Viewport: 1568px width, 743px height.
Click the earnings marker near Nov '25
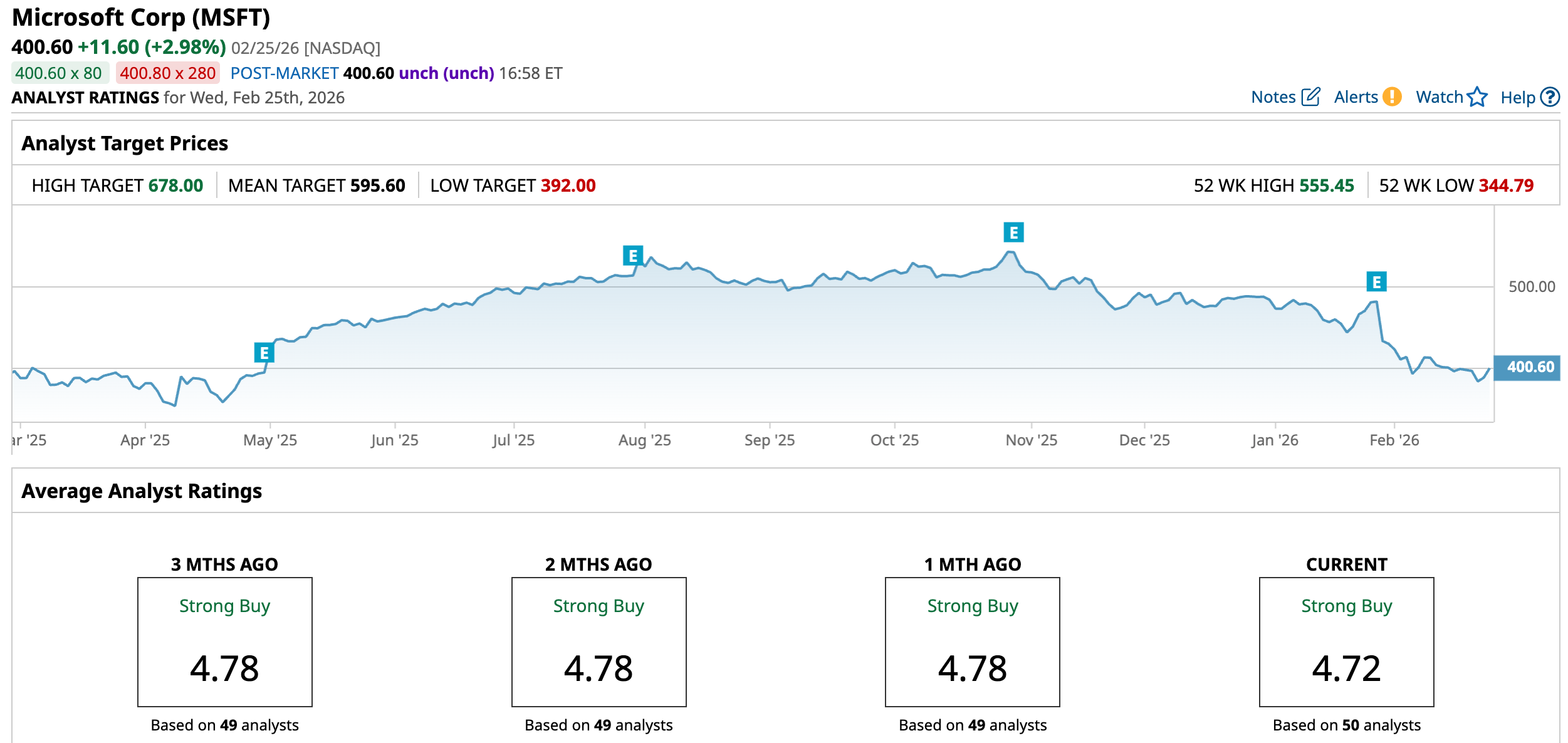click(x=1013, y=232)
